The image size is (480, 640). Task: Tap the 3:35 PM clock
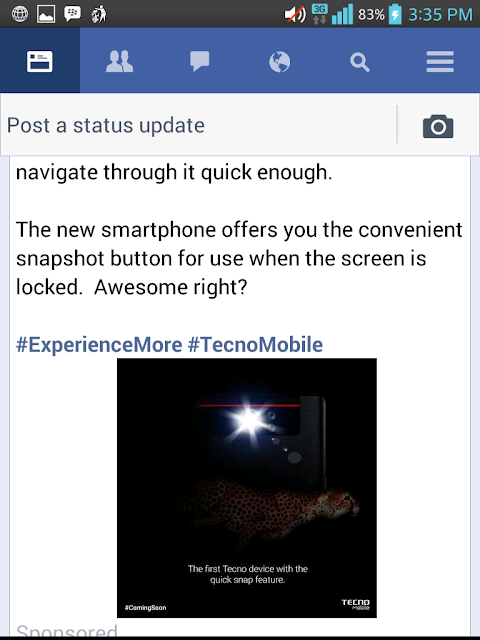tap(440, 15)
